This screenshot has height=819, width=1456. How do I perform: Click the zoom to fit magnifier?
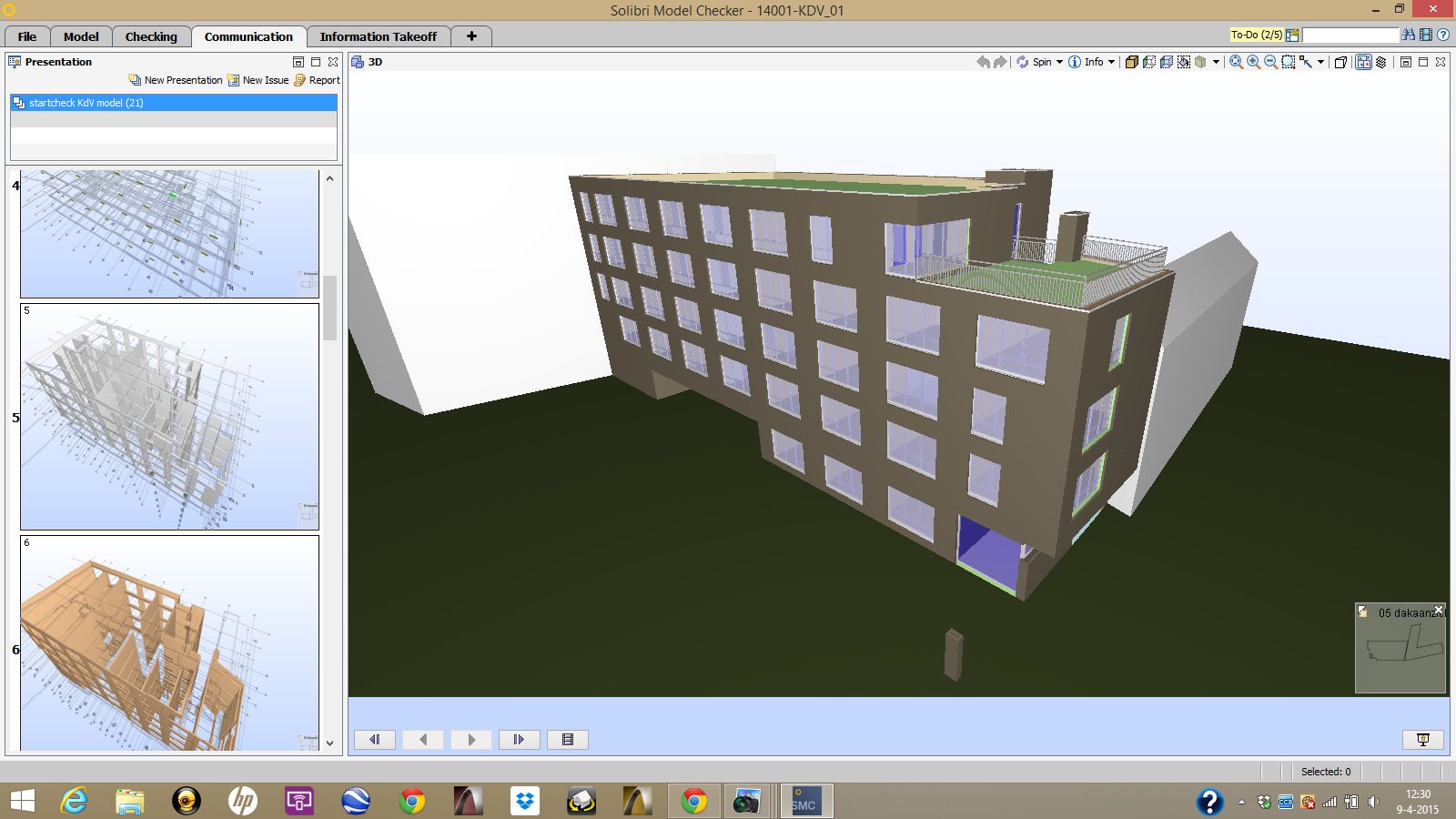point(1236,62)
